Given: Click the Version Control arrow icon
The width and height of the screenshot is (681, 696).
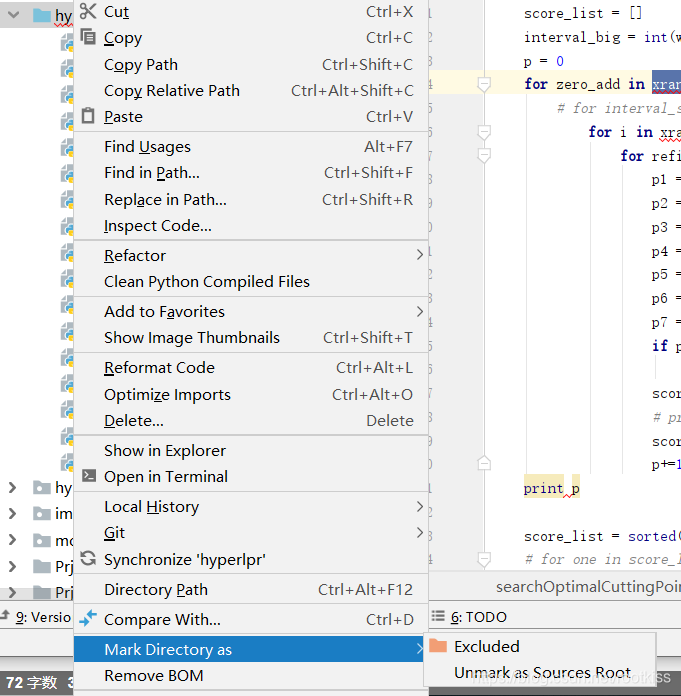Looking at the screenshot, I should pos(5,615).
